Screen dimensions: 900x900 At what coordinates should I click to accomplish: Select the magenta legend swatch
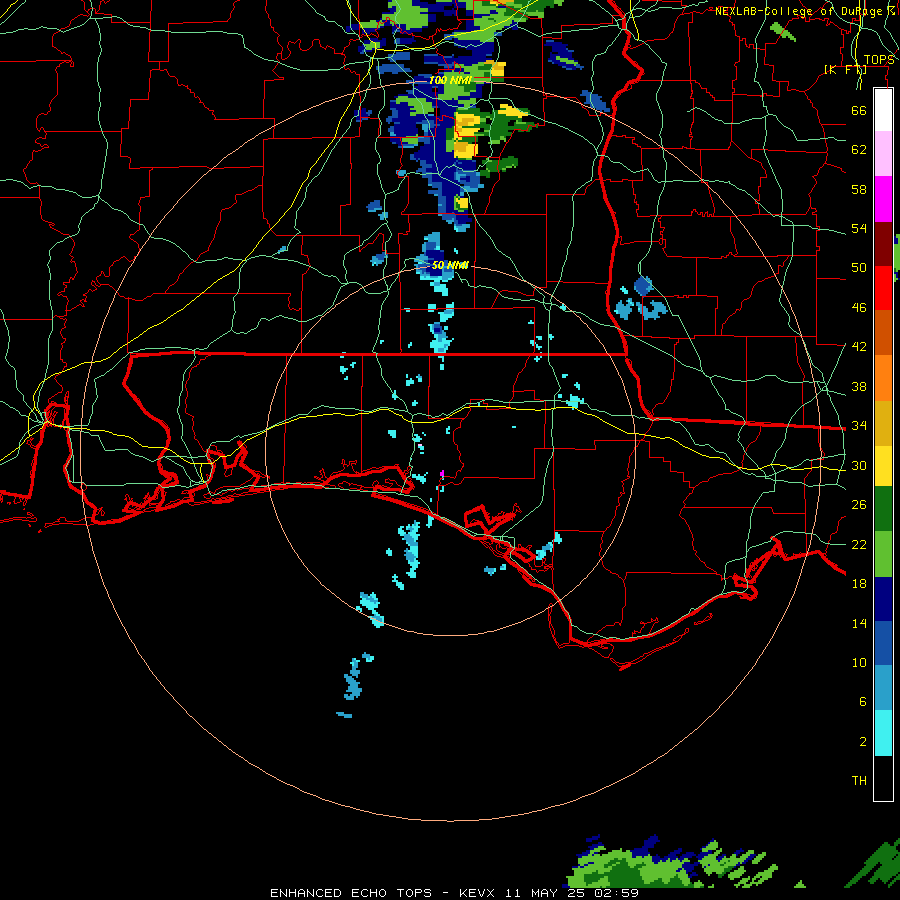883,199
